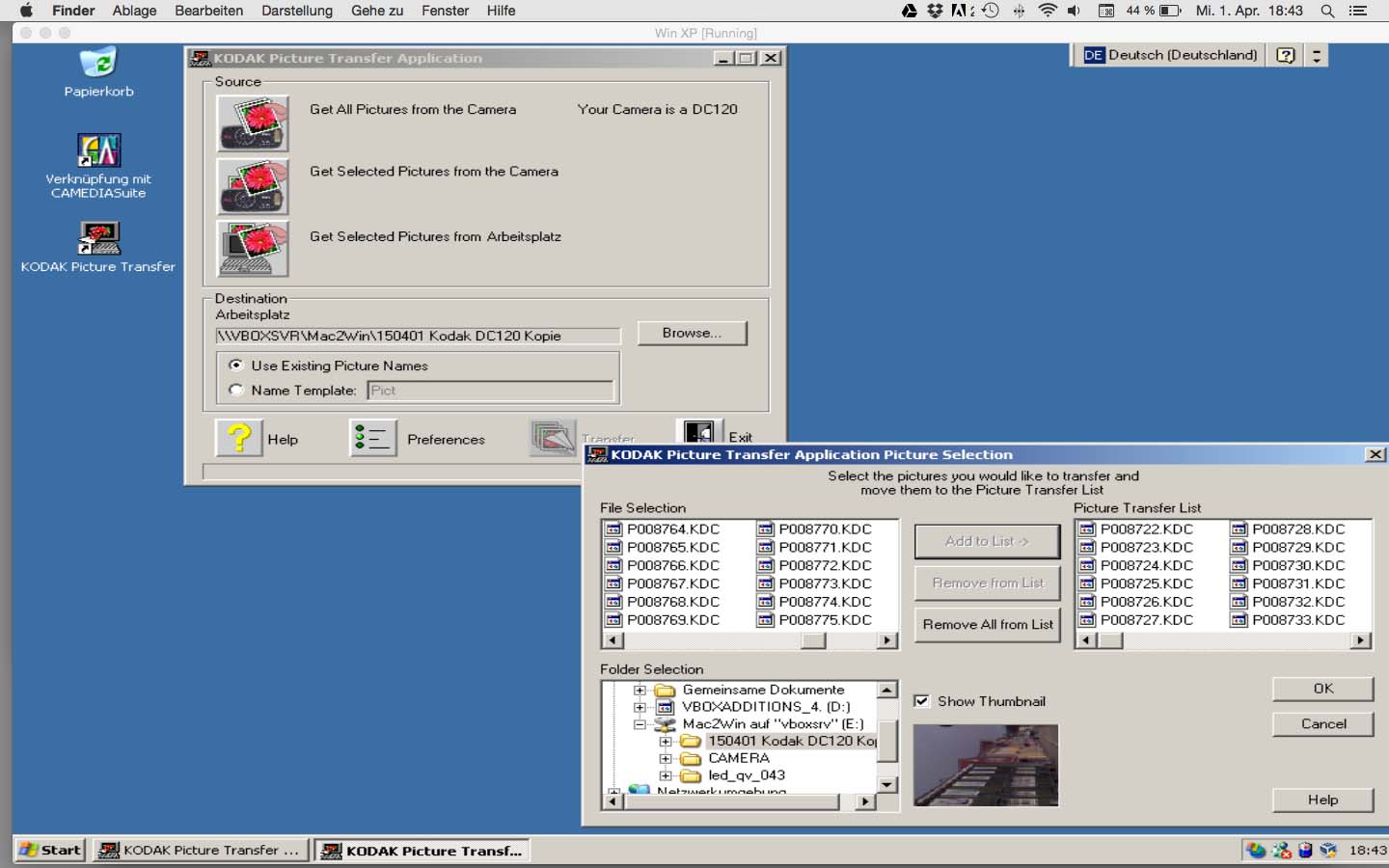This screenshot has width=1389, height=868.
Task: Choose the Name Template radio button
Action: pyautogui.click(x=236, y=390)
